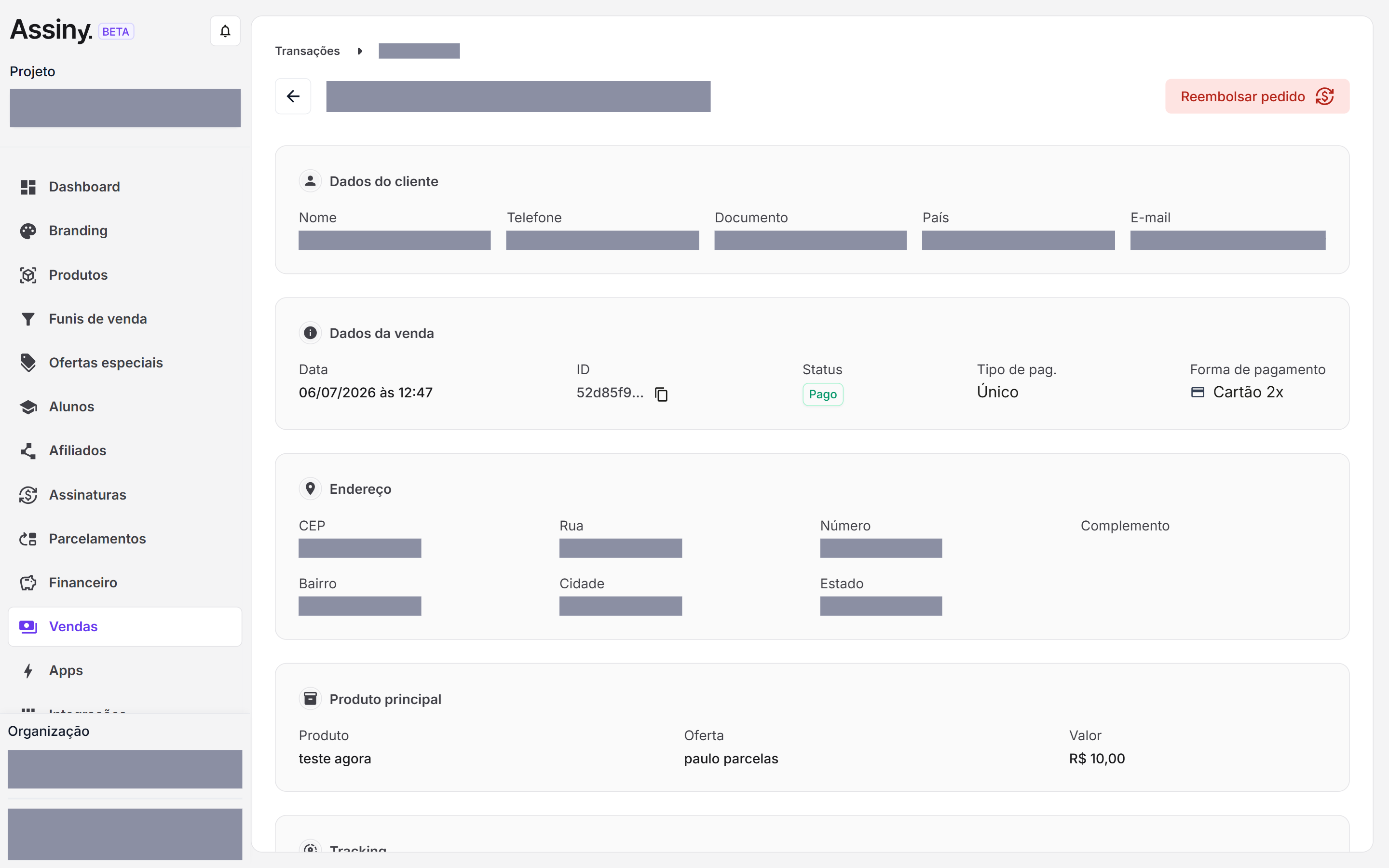Go to the Produtos page

(x=124, y=275)
